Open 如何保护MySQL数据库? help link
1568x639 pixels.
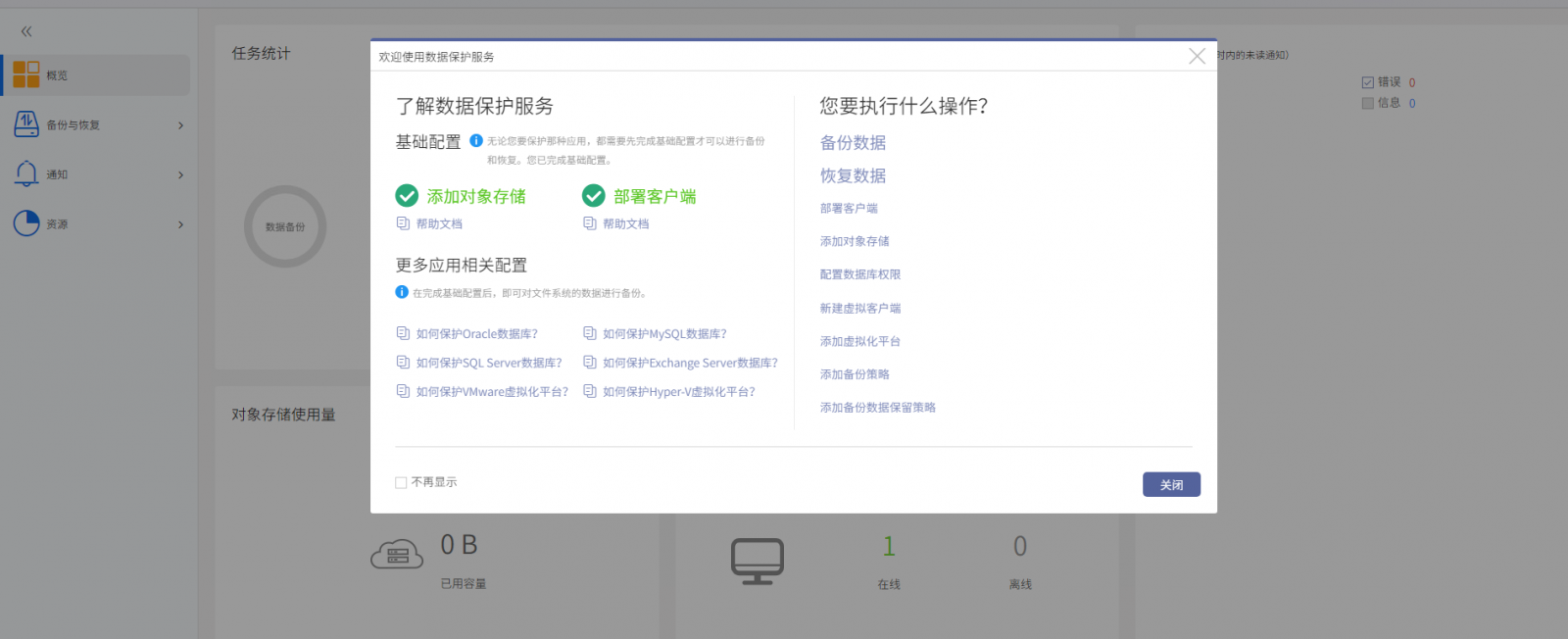pos(664,334)
